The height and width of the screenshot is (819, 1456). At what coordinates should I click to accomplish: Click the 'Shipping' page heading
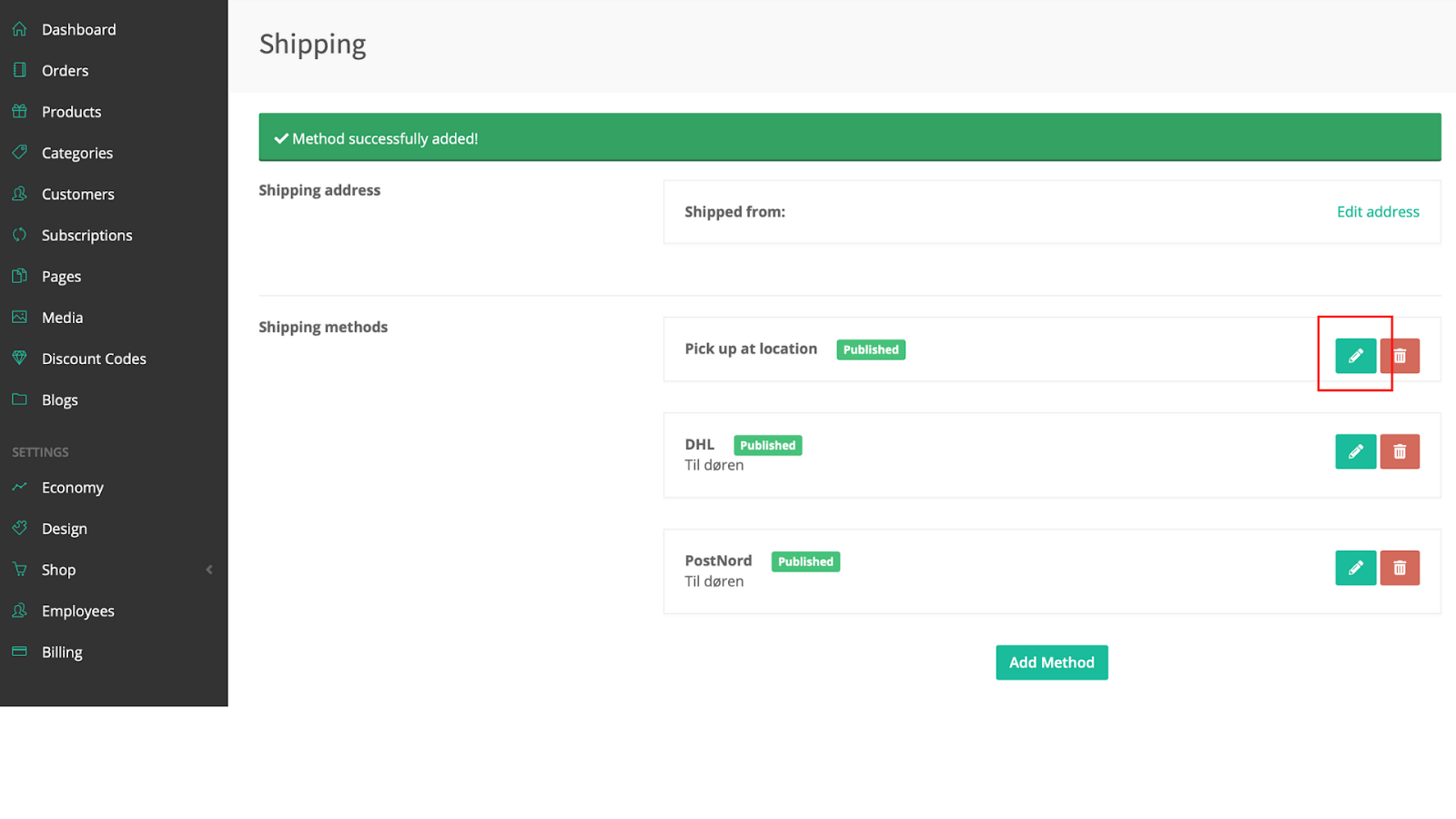(x=312, y=45)
